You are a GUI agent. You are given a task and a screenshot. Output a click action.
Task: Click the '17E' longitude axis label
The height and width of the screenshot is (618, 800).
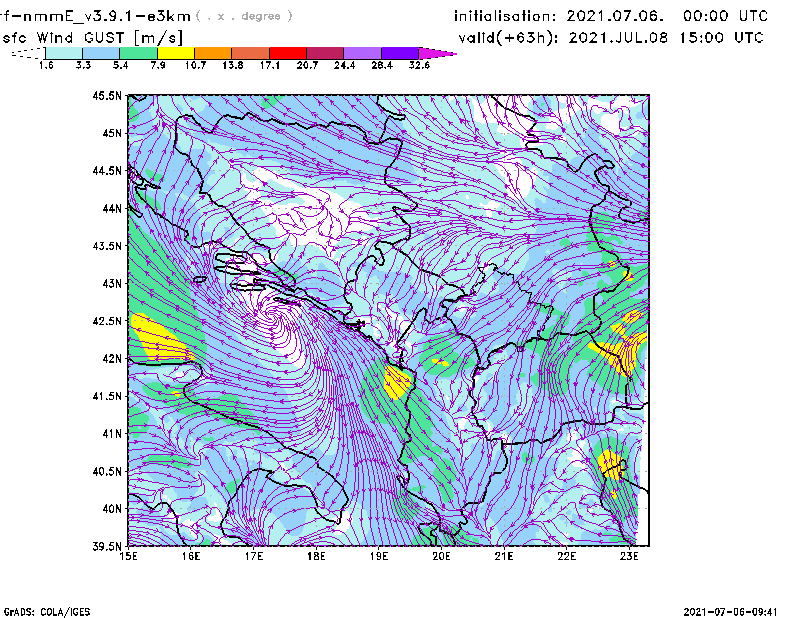[x=254, y=556]
